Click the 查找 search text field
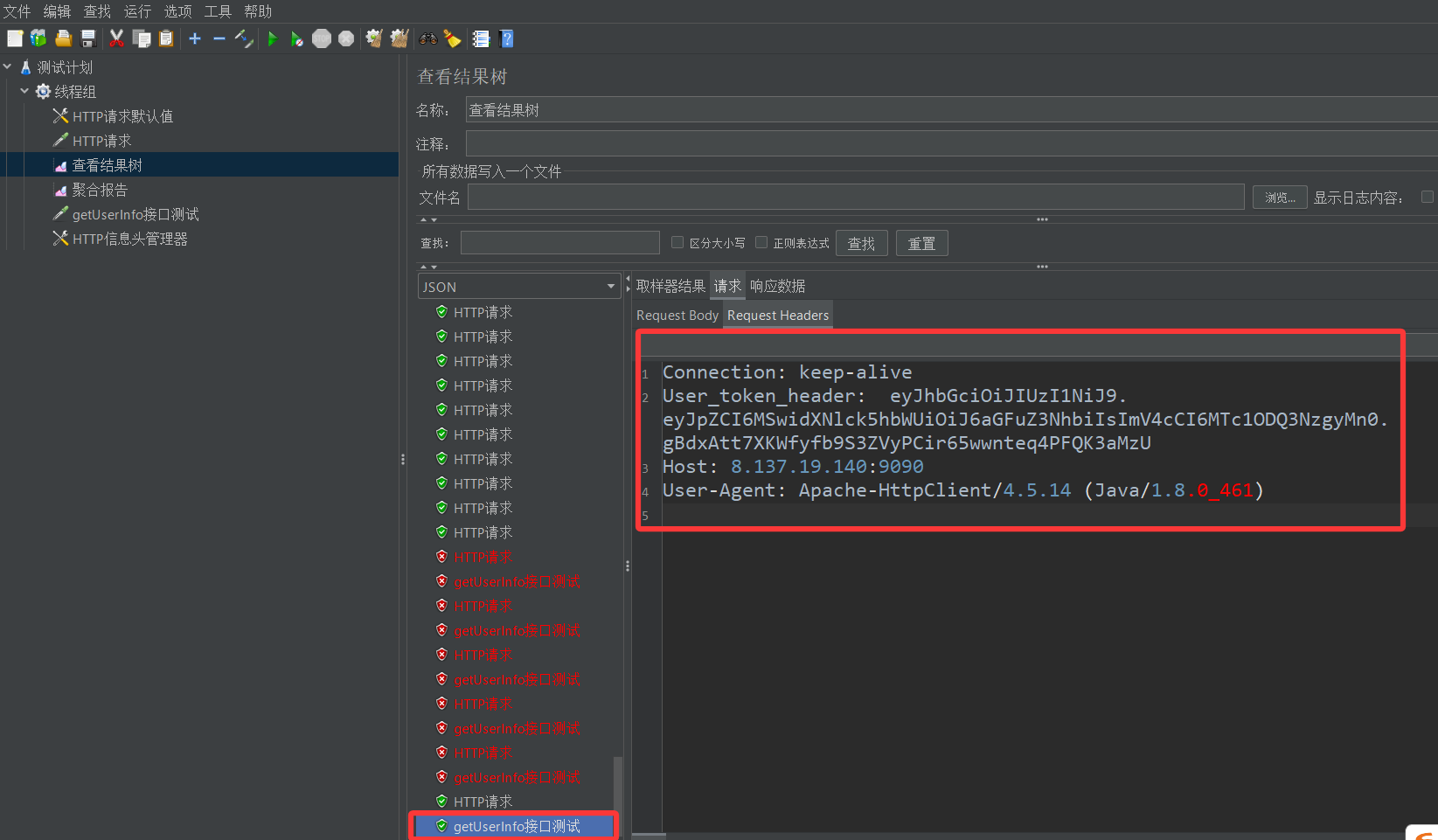Image resolution: width=1438 pixels, height=840 pixels. click(560, 242)
